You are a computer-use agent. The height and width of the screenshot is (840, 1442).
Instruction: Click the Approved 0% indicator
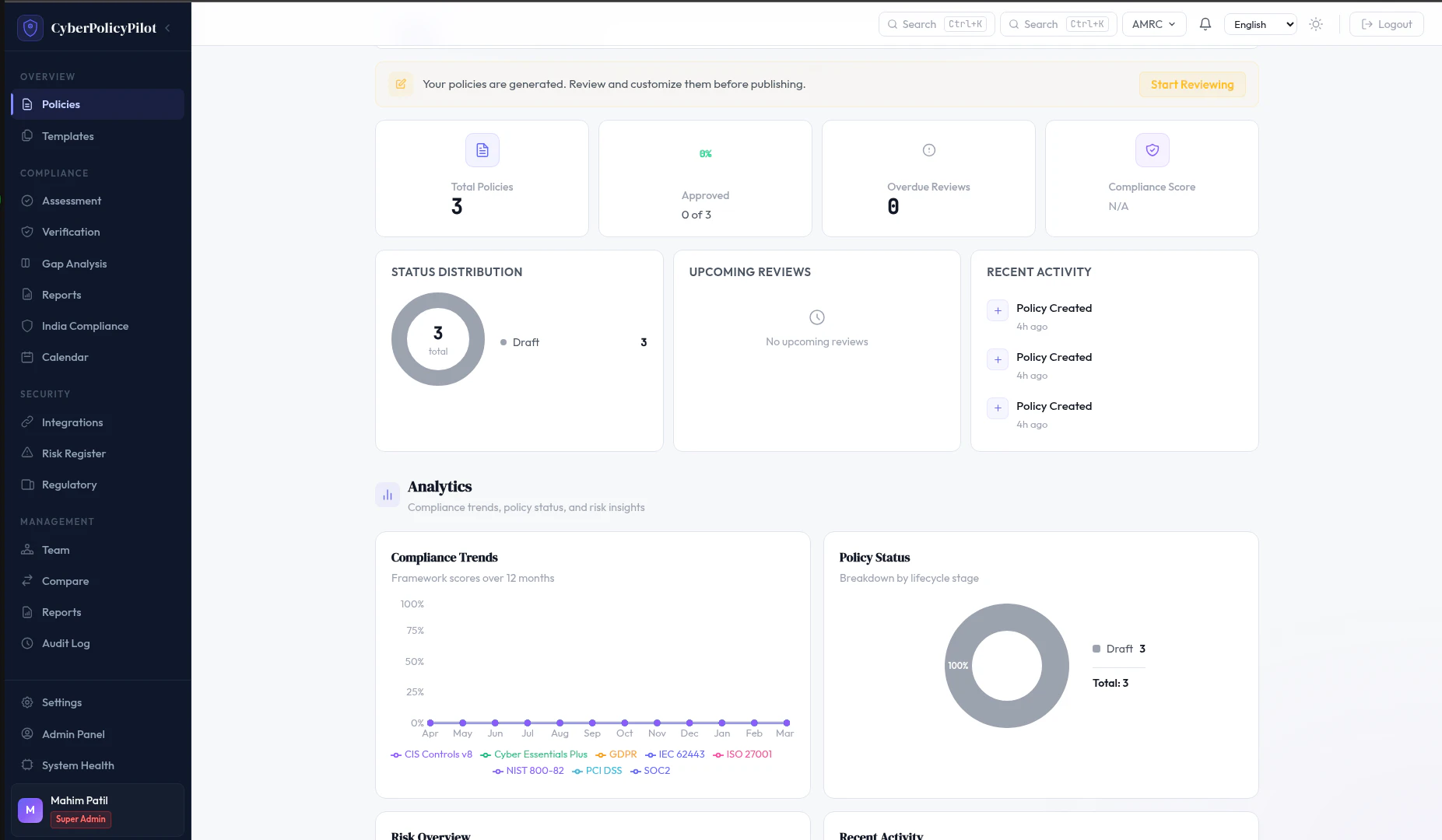click(706, 154)
